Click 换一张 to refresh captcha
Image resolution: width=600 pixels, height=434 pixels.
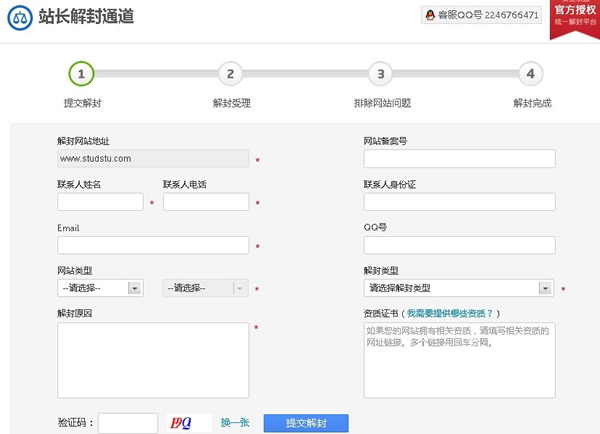click(x=235, y=423)
